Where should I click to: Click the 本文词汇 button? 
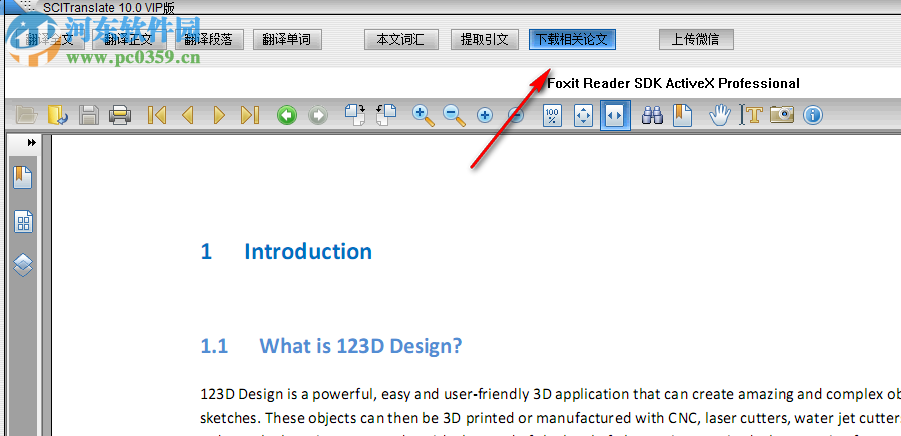pos(401,39)
